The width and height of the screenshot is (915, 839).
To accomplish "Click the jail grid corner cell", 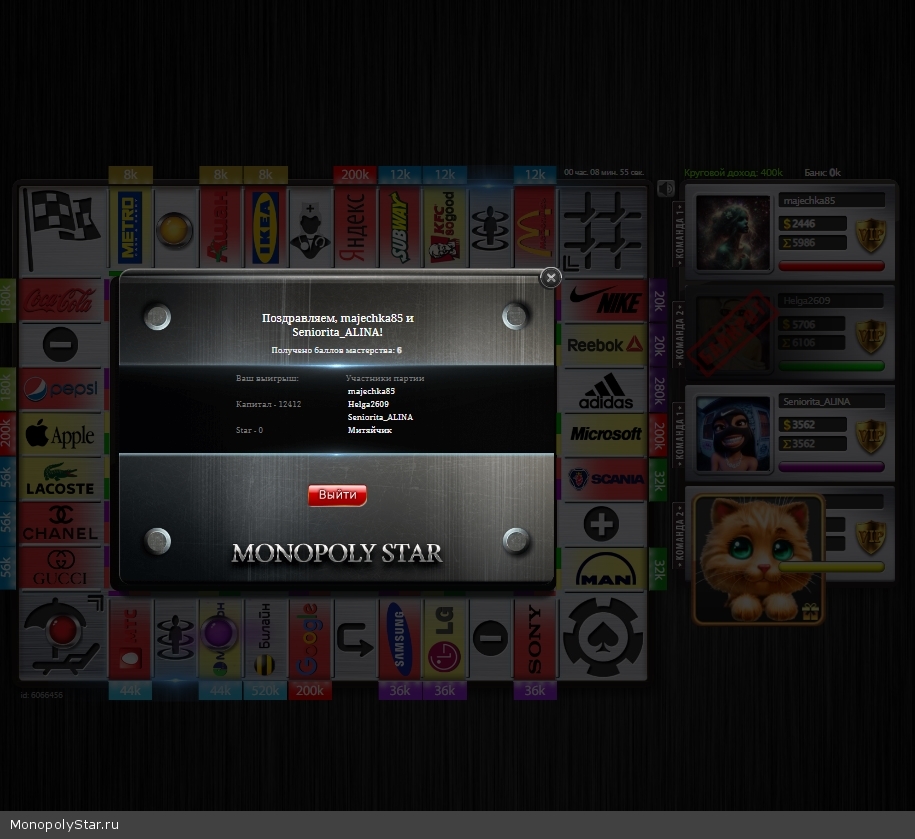I will pyautogui.click(x=603, y=232).
